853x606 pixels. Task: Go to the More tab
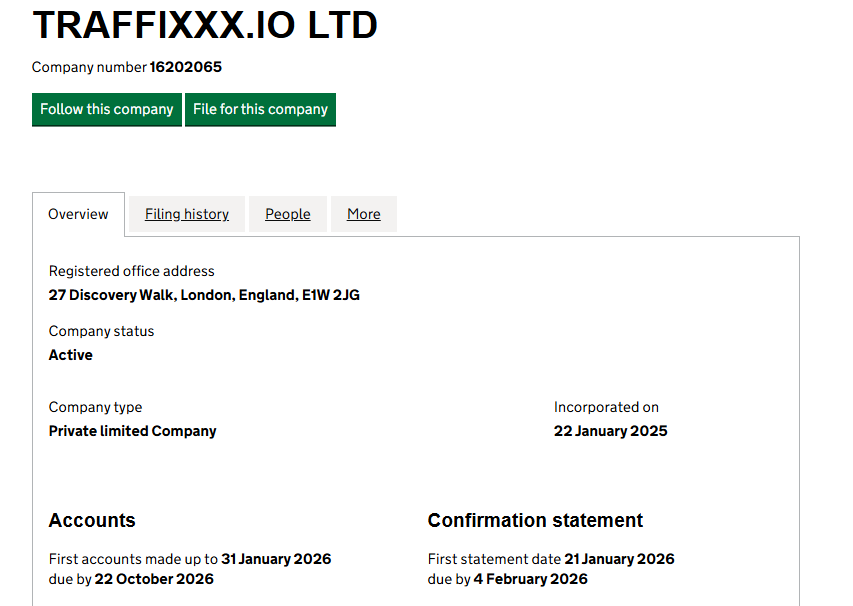(363, 214)
